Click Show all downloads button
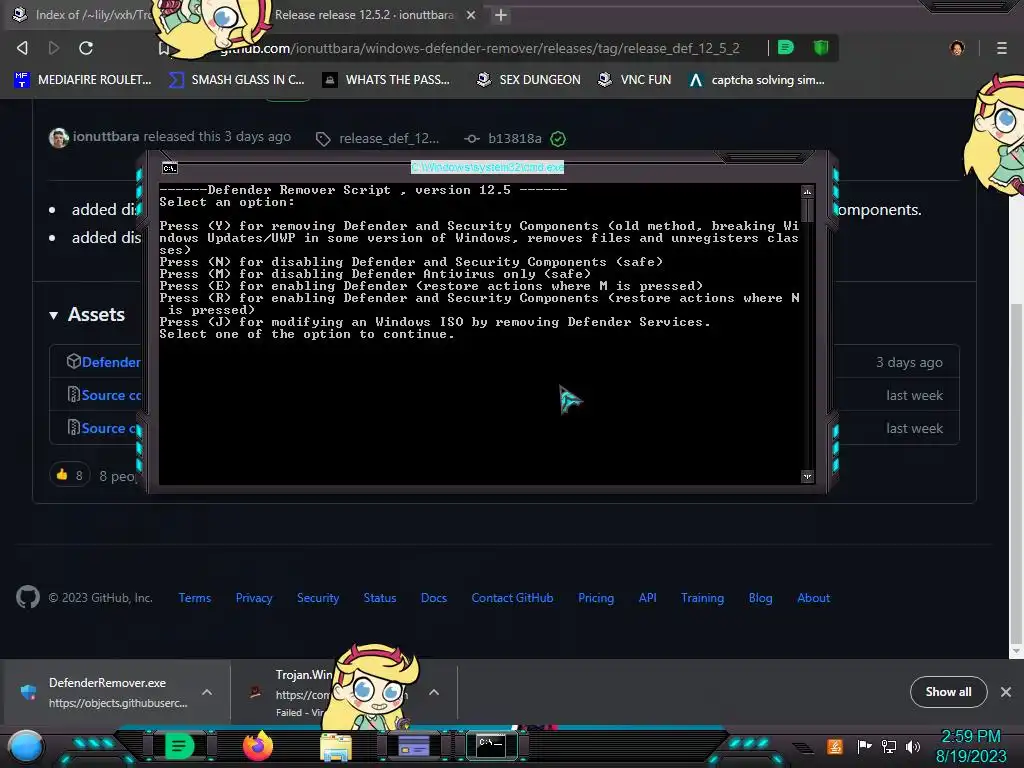The image size is (1024, 768). point(948,692)
